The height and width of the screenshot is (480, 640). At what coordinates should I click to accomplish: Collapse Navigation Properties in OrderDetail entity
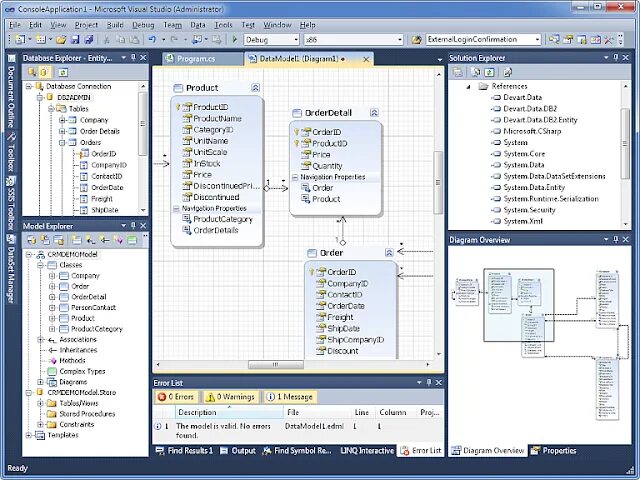[x=295, y=177]
